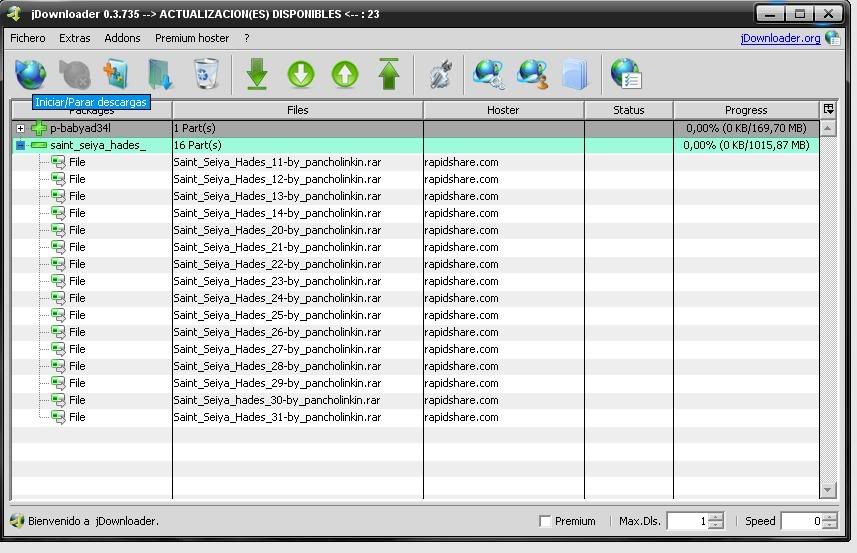
Task: Click the globe with wrench reconnect icon
Action: [x=488, y=74]
